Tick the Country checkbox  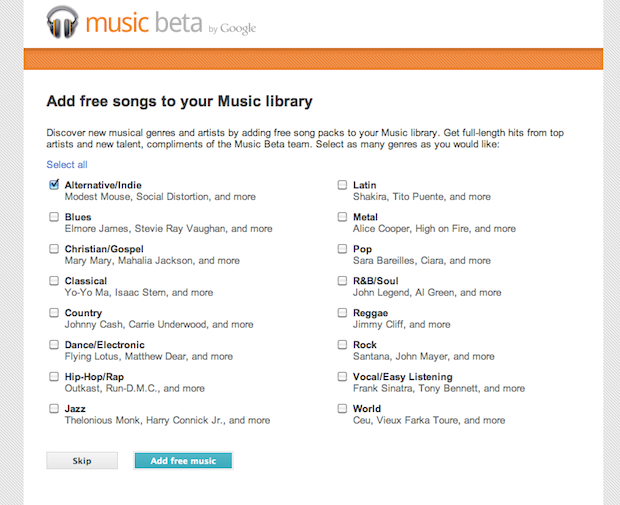click(53, 313)
